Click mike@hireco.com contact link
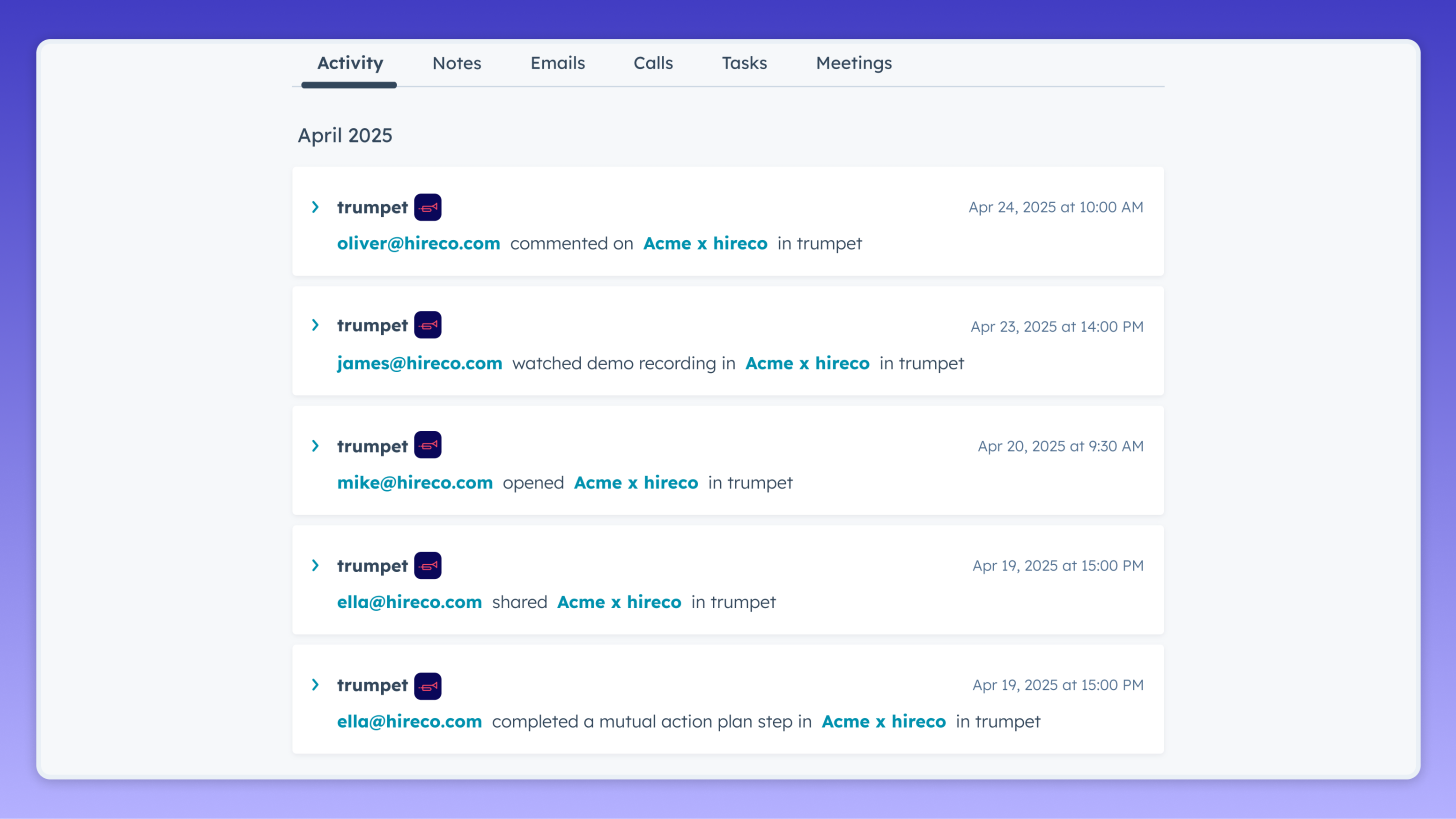The height and width of the screenshot is (819, 1456). coord(415,483)
